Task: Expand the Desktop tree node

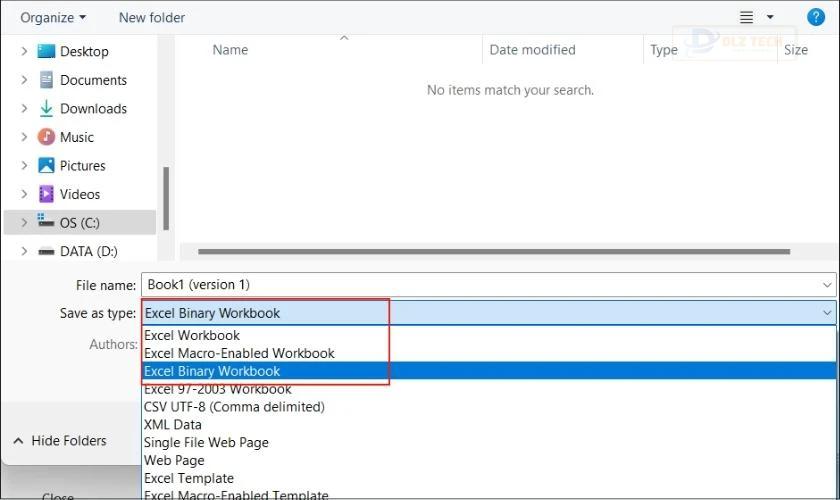Action: click(x=24, y=51)
